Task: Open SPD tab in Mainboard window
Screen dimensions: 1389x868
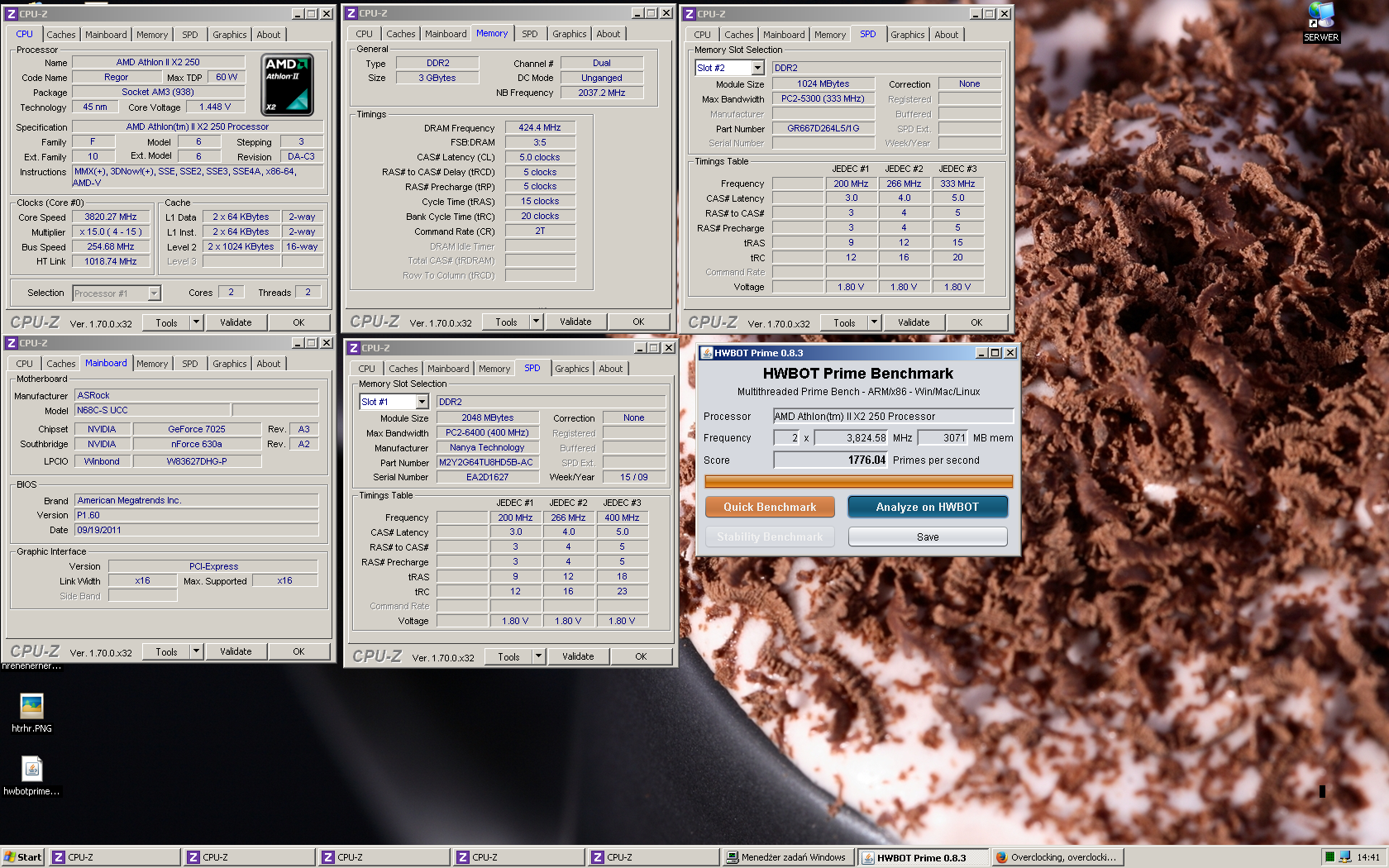Action: coord(190,364)
